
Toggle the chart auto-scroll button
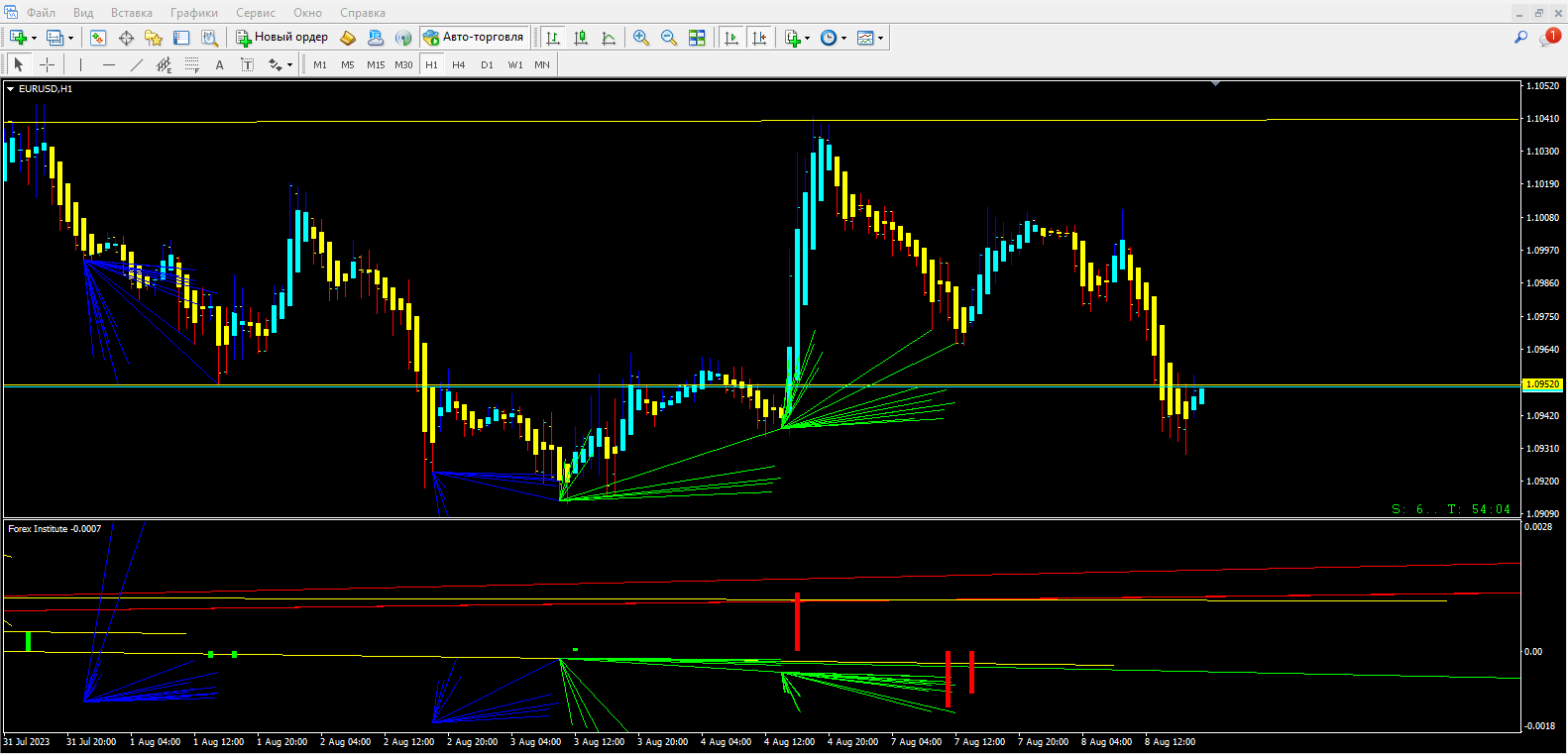pyautogui.click(x=731, y=38)
